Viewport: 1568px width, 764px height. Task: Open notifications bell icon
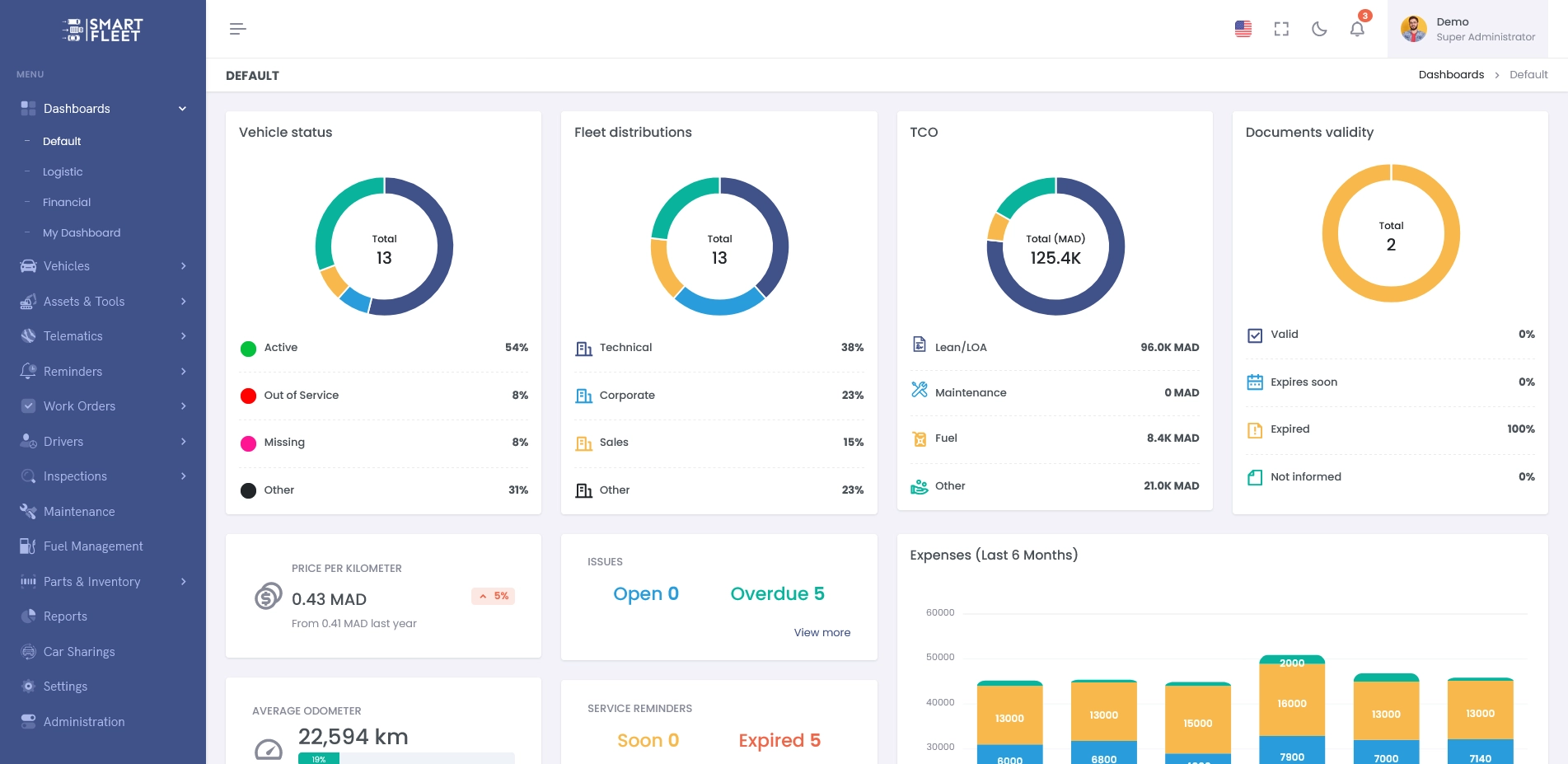[x=1356, y=29]
